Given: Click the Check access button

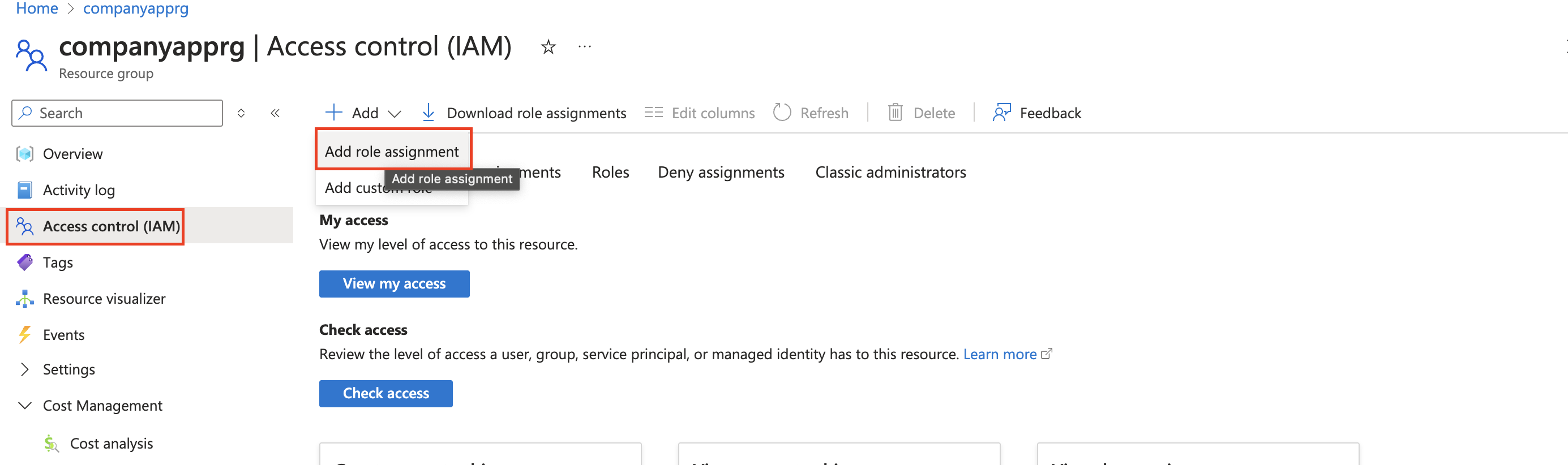Looking at the screenshot, I should tap(385, 393).
